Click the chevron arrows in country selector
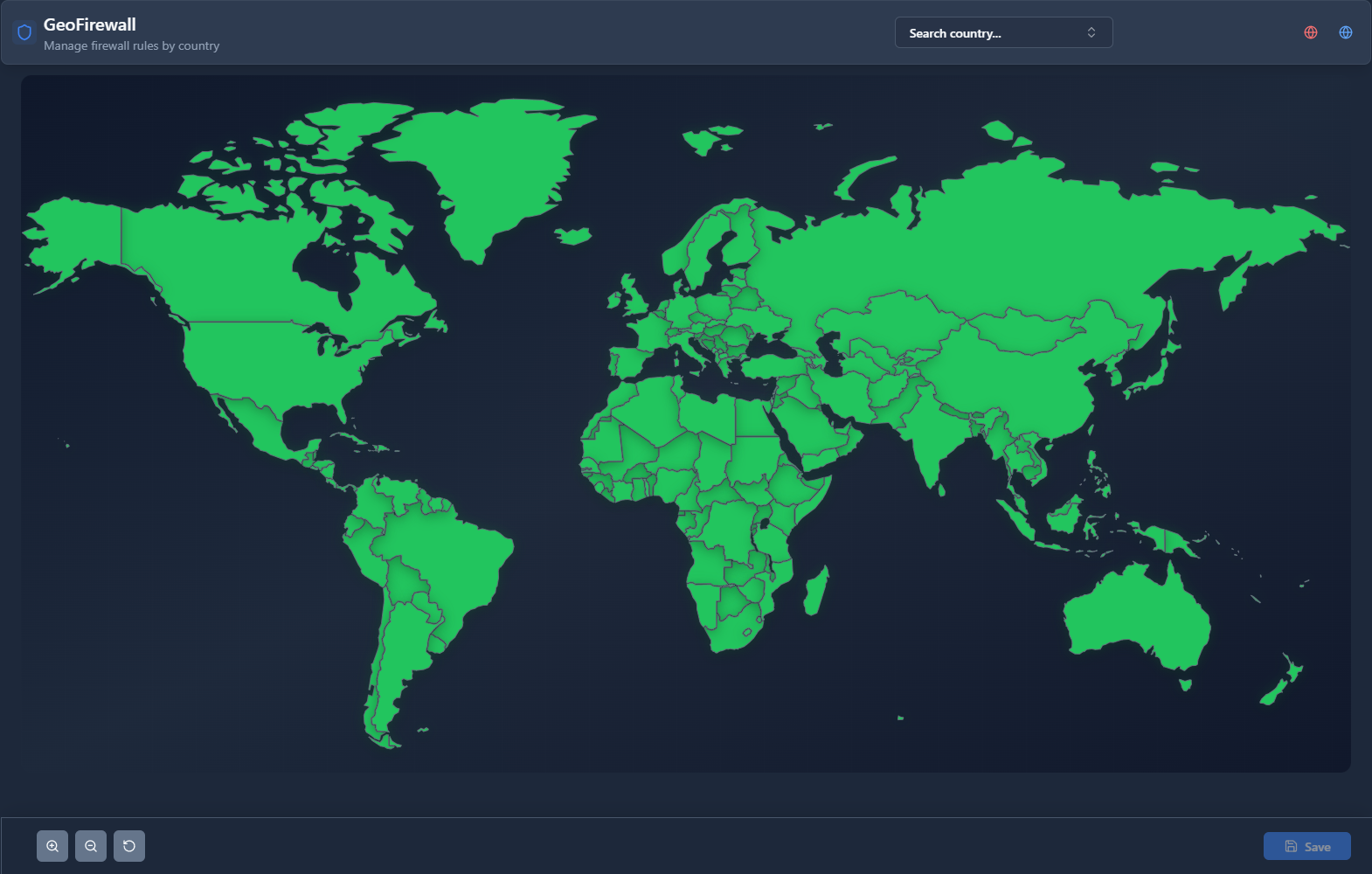This screenshot has height=874, width=1372. [x=1091, y=33]
